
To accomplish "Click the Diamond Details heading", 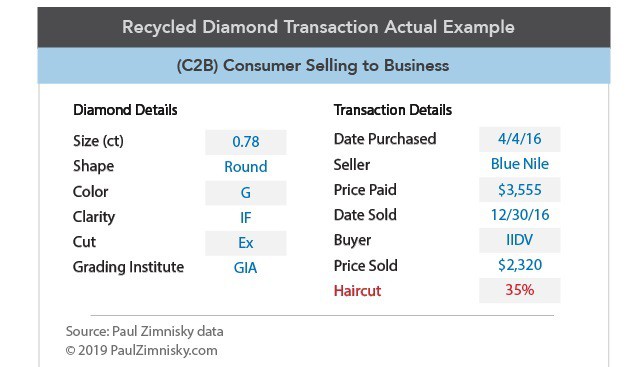I will 125,110.
